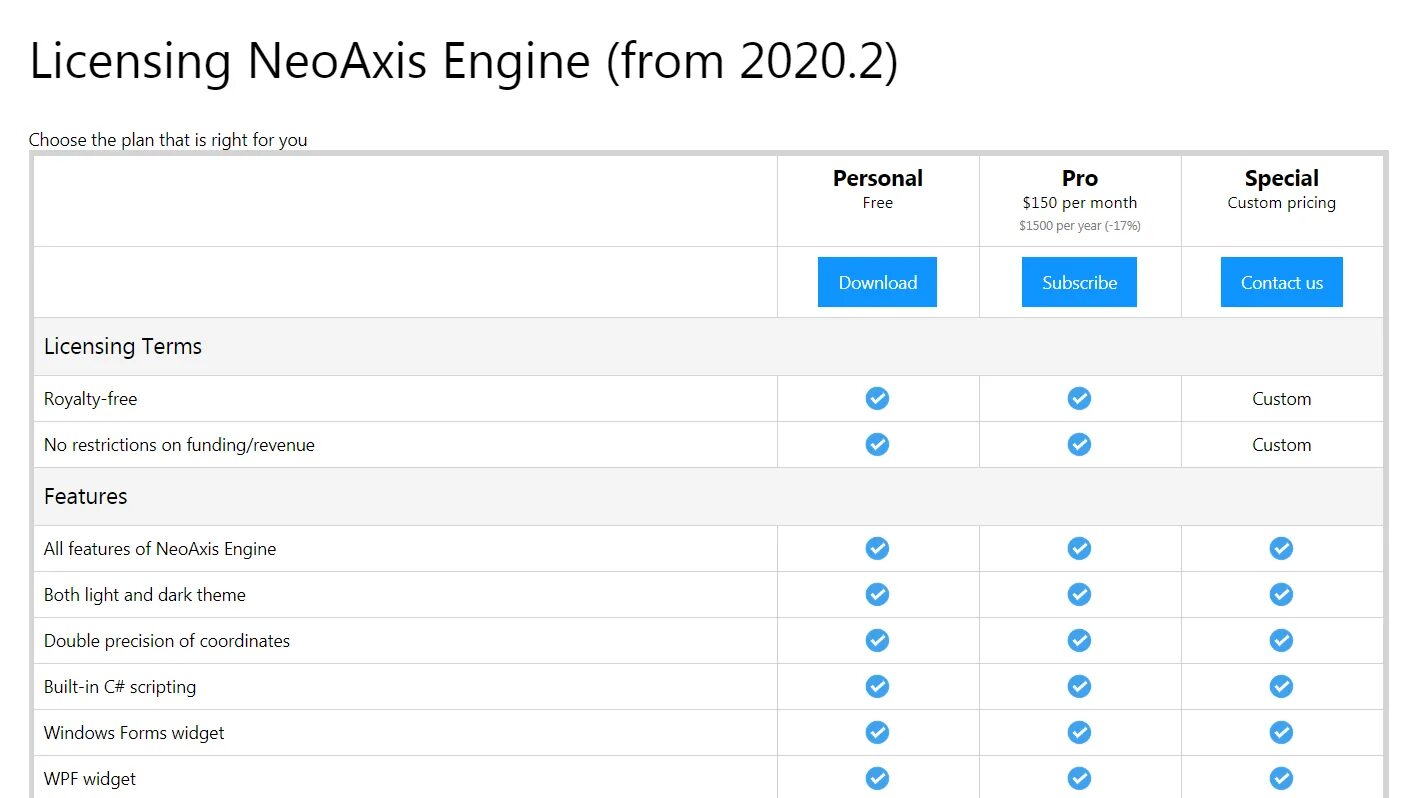1415x798 pixels.
Task: Click 'Windows Forms widget' label
Action: coord(134,733)
